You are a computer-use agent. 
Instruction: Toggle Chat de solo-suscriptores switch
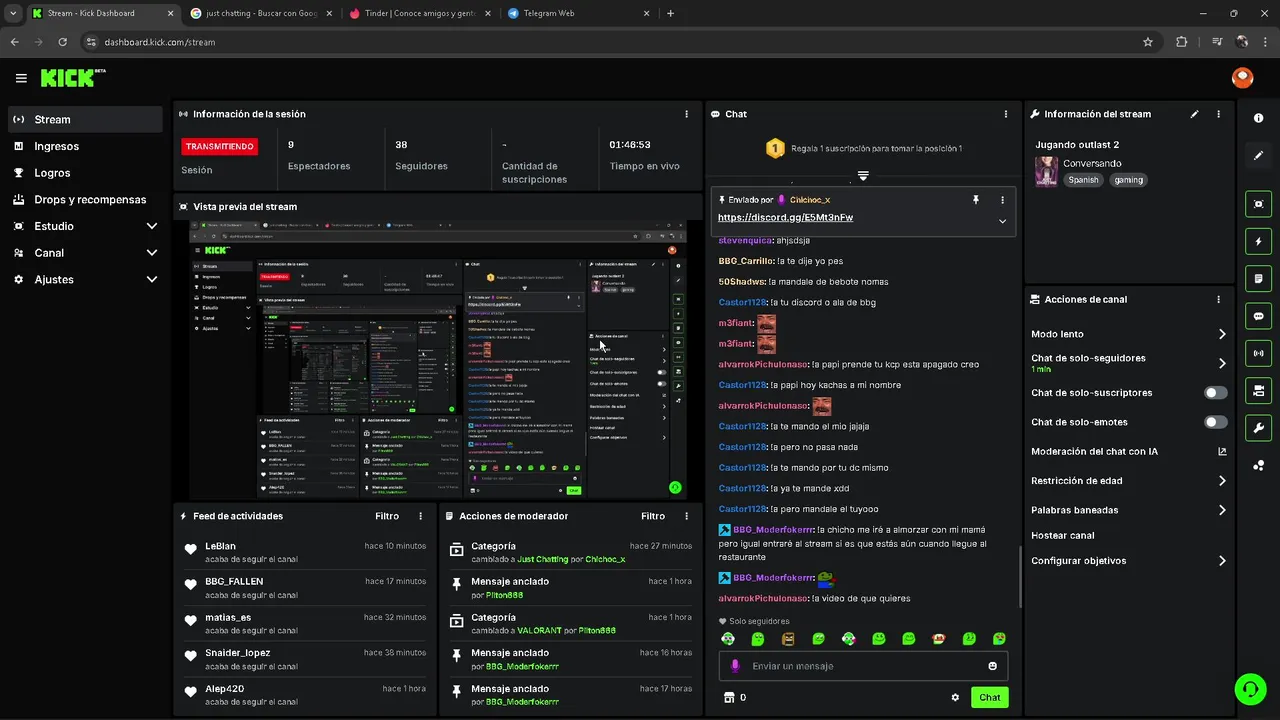point(1215,393)
